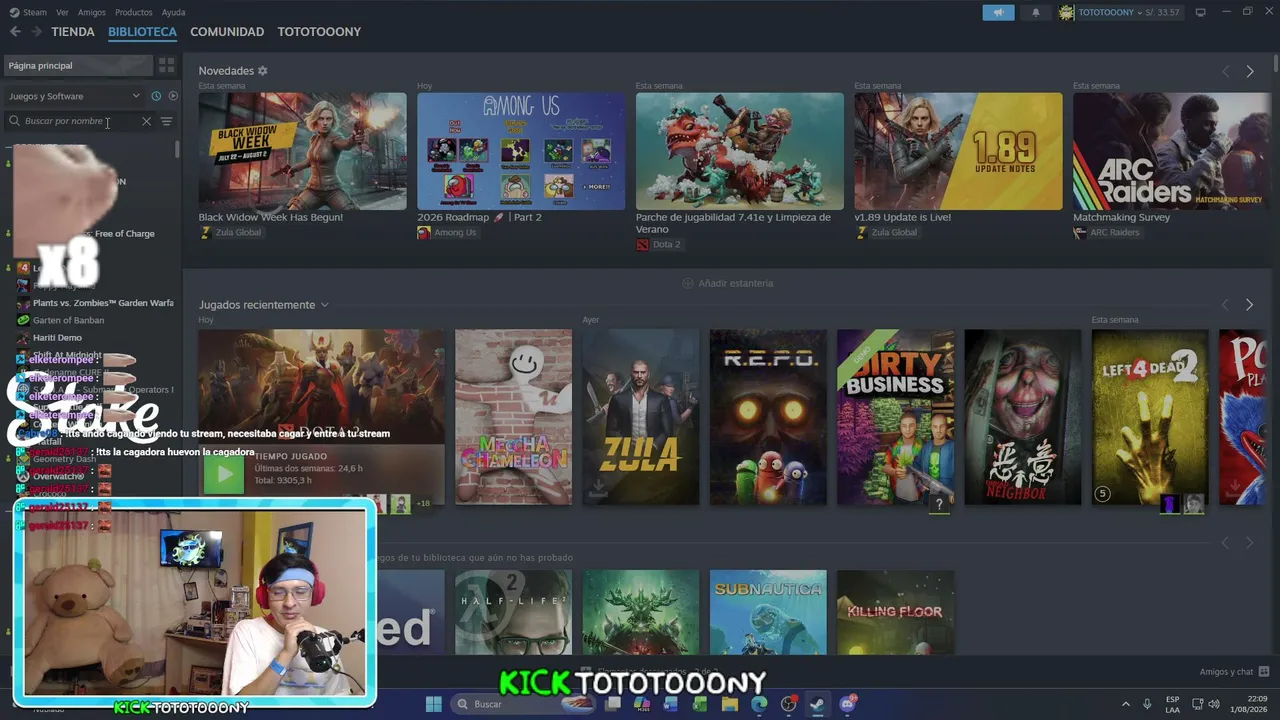Screen dimensions: 1280x720
Task: Toggle sort by recent activity clock
Action: tap(156, 96)
